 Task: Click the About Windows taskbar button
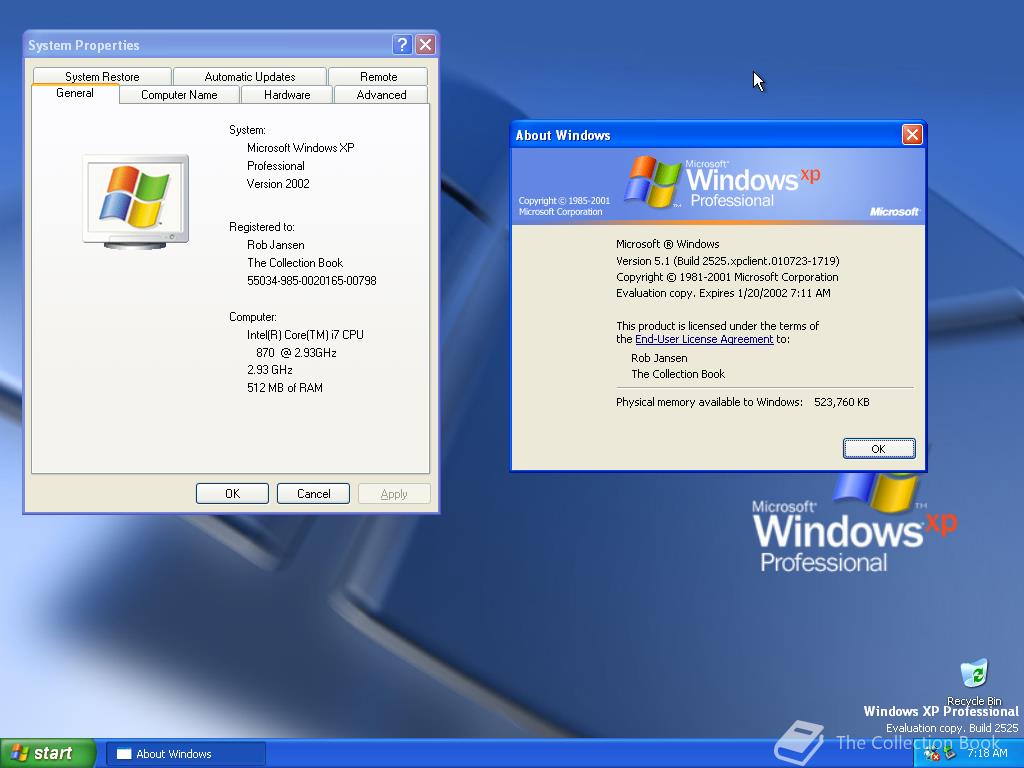coord(185,754)
